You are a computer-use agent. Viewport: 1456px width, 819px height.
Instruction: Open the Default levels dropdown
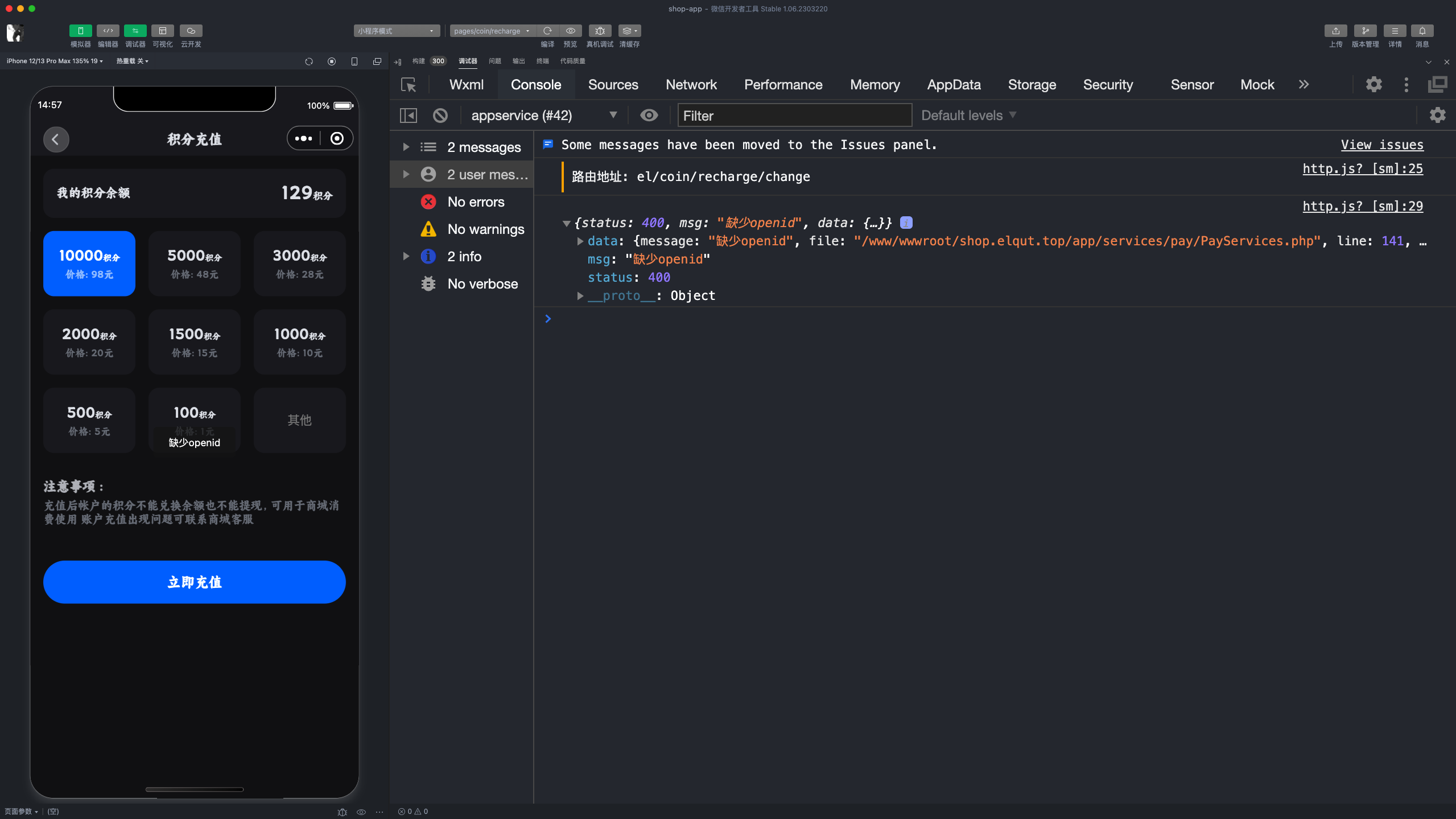click(x=968, y=116)
